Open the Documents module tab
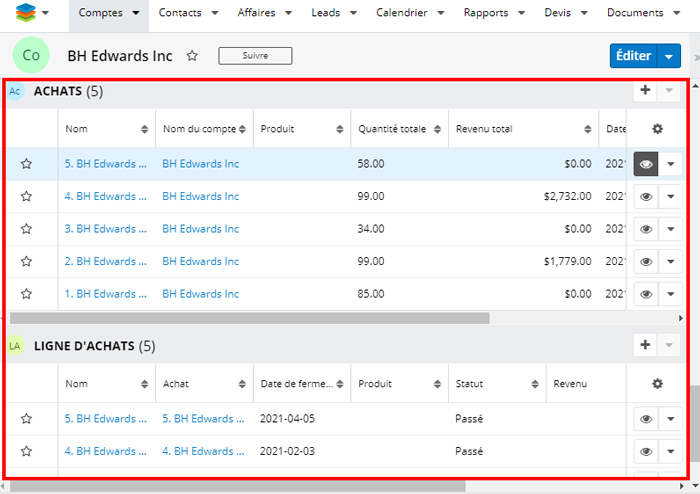This screenshot has height=494, width=700. pos(635,12)
